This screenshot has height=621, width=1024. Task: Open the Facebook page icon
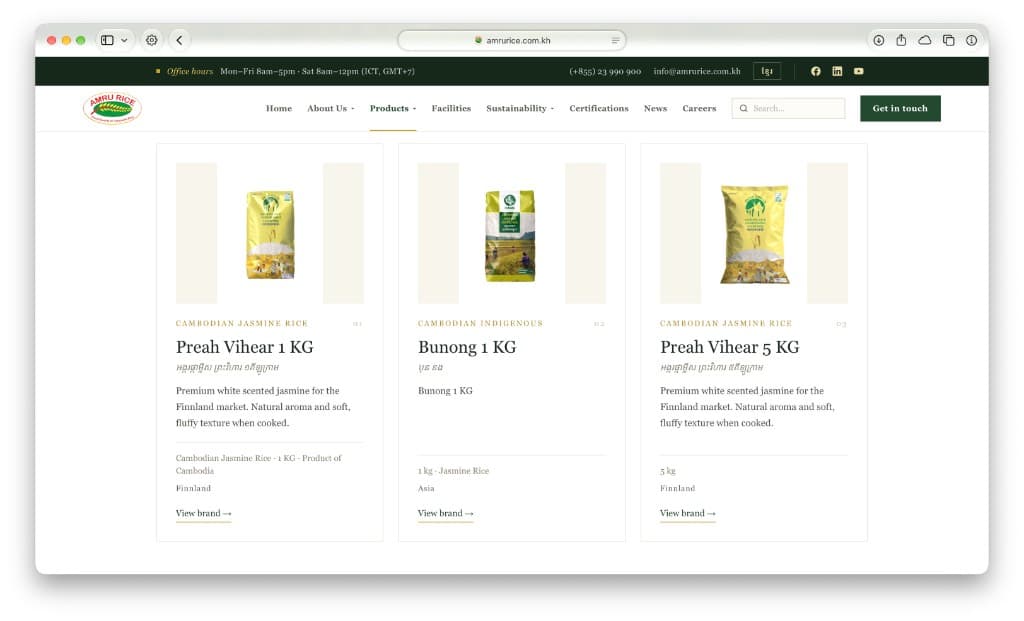(x=816, y=71)
